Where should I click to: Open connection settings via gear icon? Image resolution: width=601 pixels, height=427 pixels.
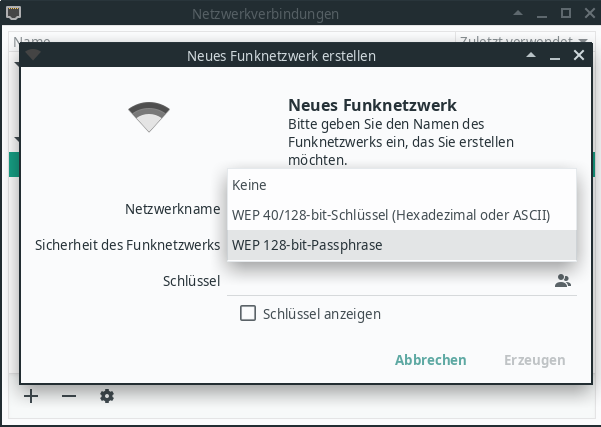pyautogui.click(x=107, y=396)
